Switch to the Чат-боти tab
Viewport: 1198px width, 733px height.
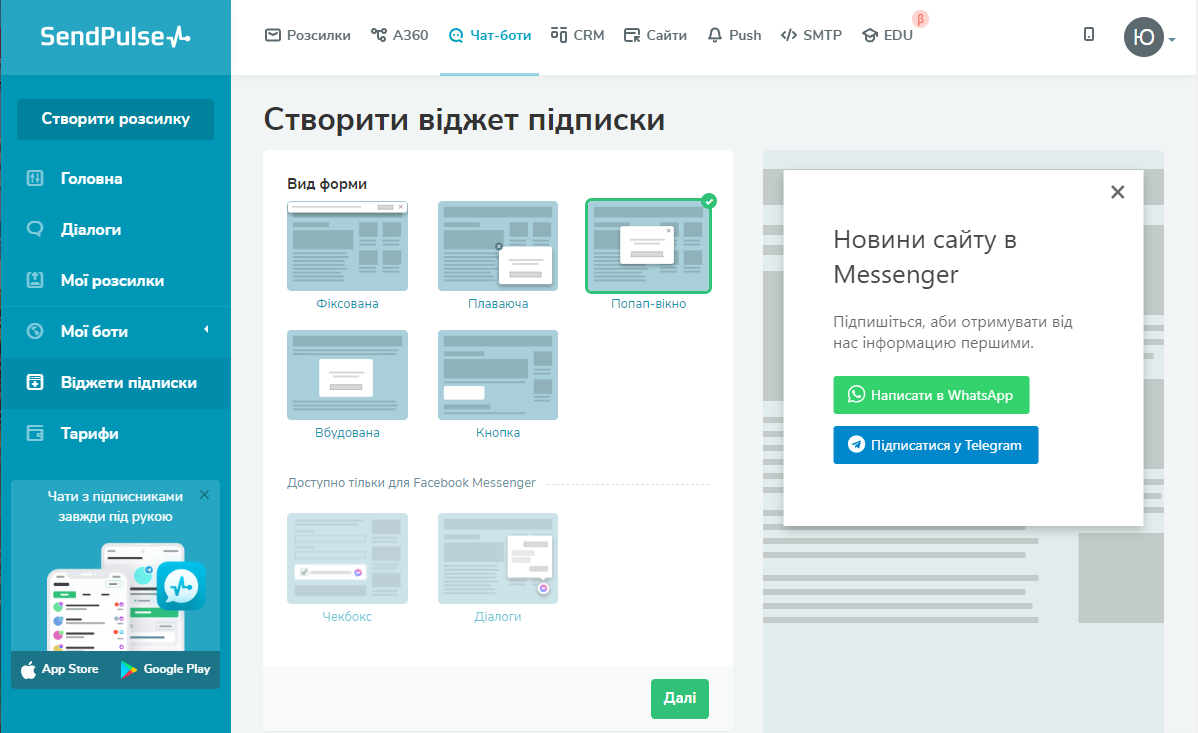pos(490,35)
